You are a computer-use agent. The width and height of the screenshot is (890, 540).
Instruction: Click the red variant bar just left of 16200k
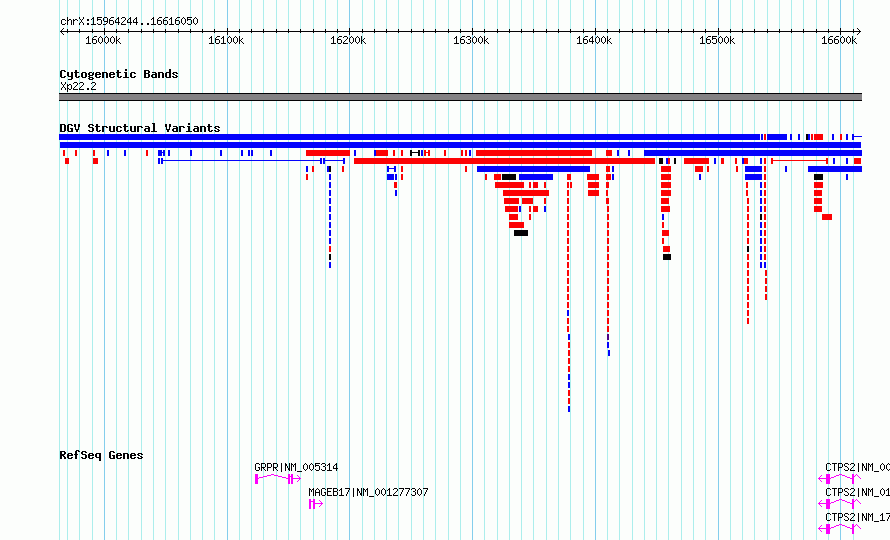(328, 153)
